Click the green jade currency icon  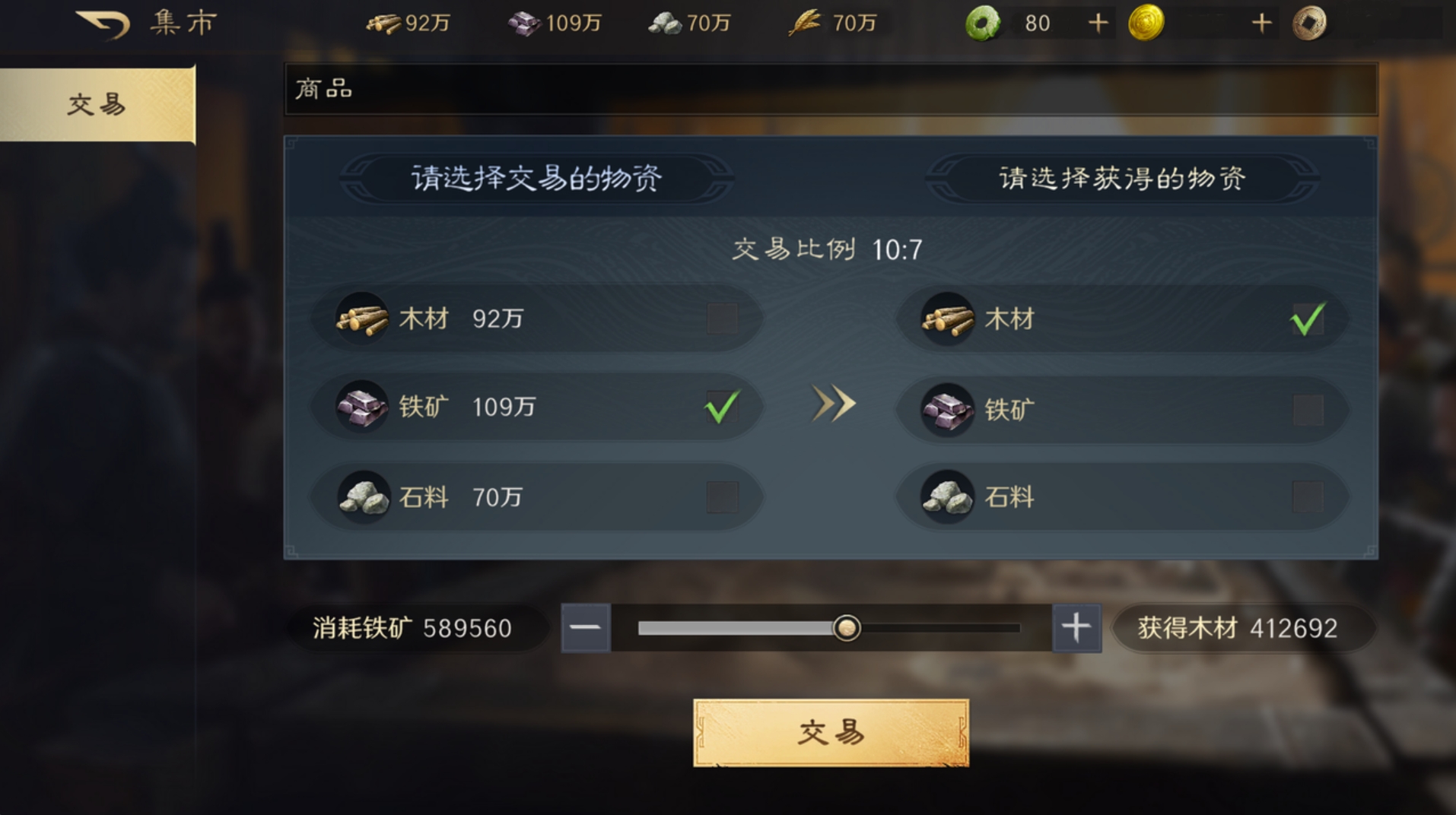pos(983,23)
